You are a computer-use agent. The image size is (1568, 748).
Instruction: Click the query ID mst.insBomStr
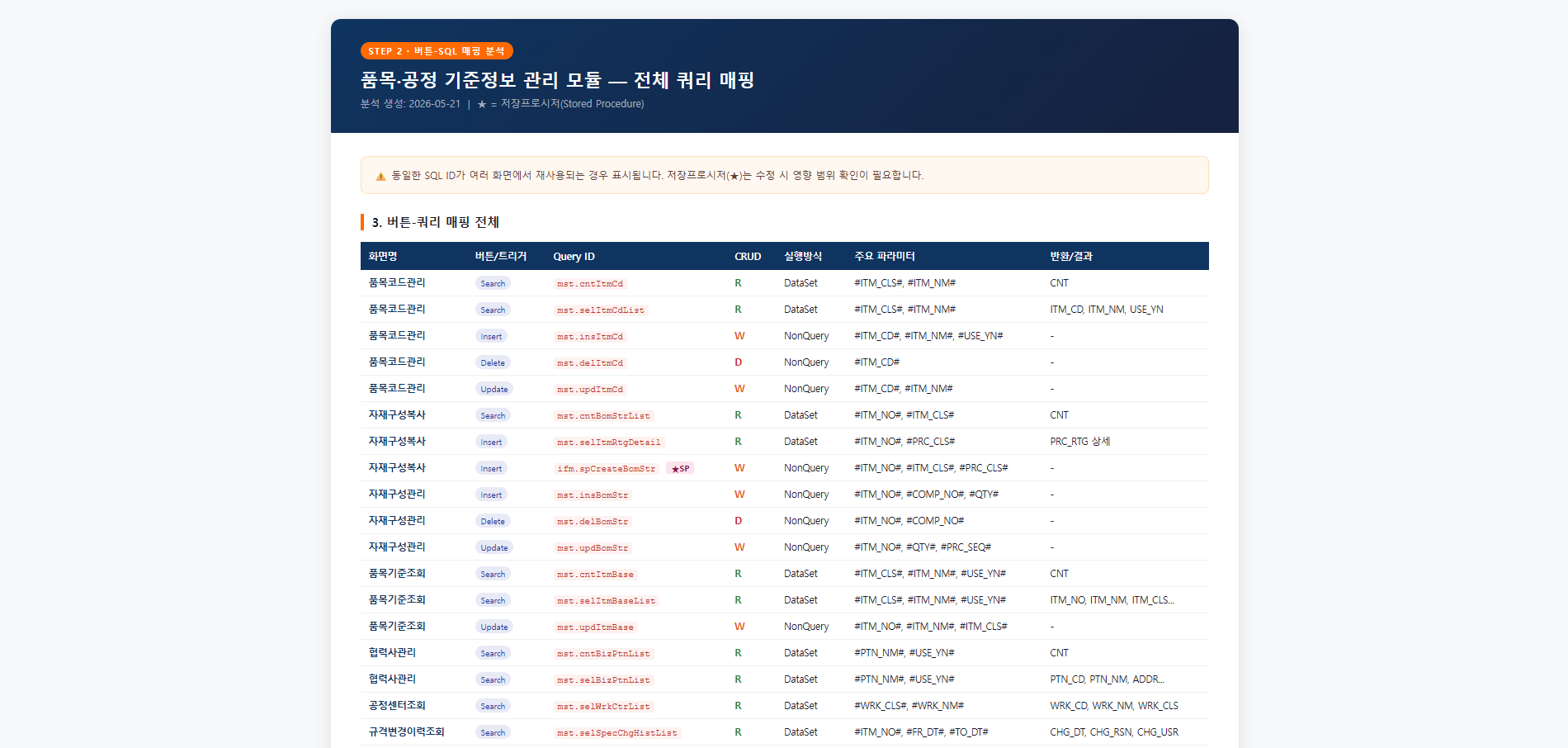point(593,495)
